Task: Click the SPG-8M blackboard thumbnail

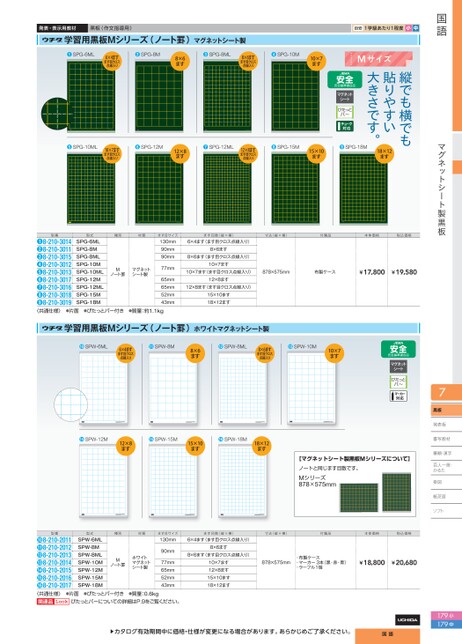Action: (159, 96)
